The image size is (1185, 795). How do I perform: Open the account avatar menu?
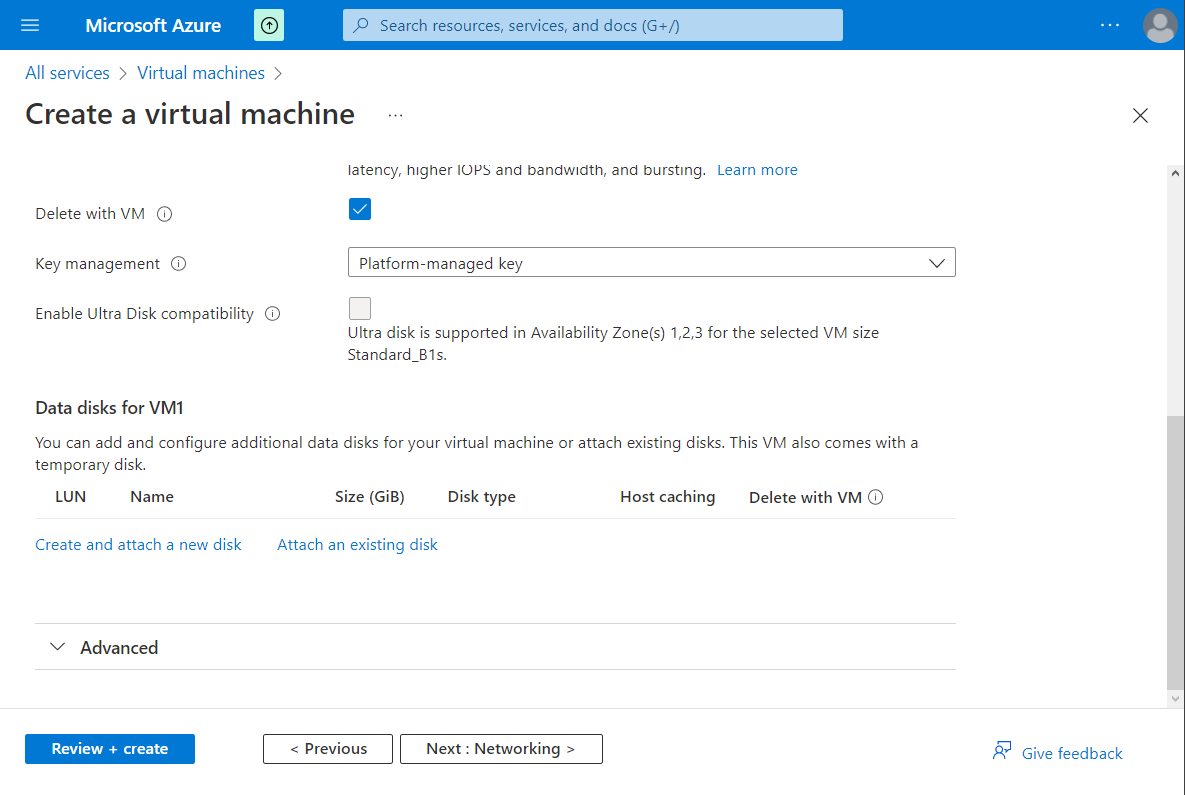click(1160, 26)
